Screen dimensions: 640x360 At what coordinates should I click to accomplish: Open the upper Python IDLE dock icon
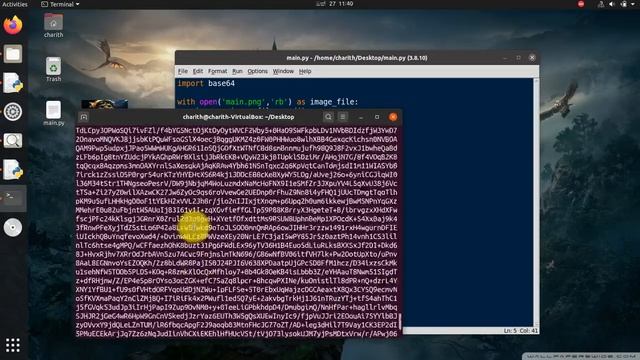click(x=13, y=83)
